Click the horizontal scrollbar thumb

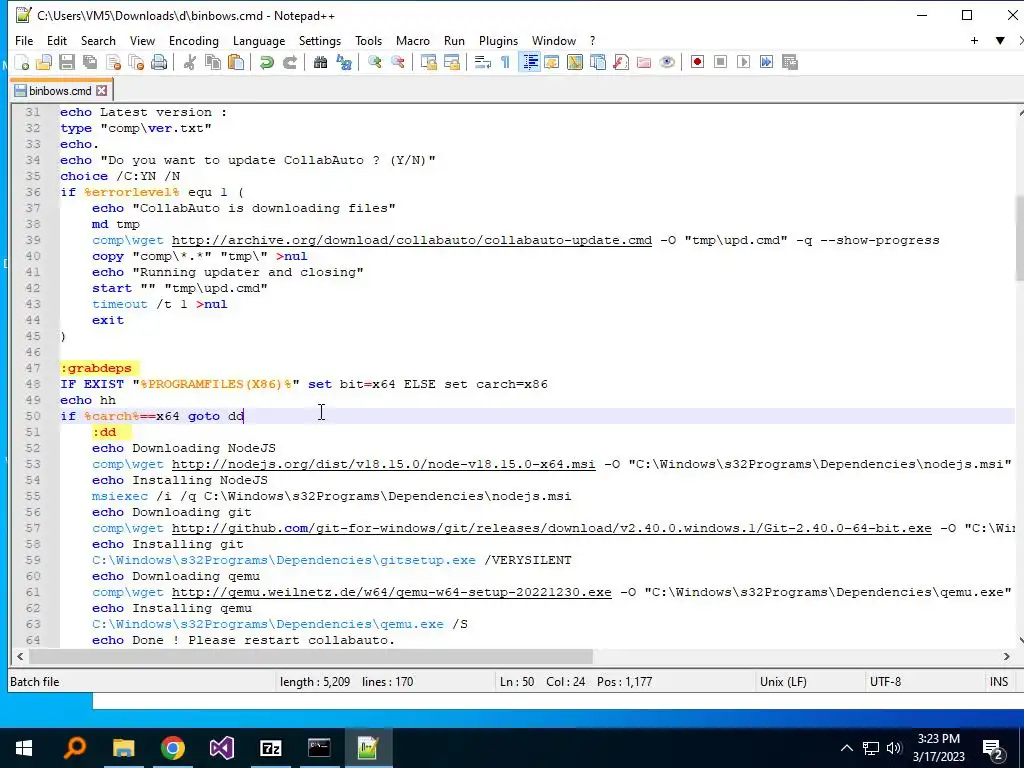point(311,656)
